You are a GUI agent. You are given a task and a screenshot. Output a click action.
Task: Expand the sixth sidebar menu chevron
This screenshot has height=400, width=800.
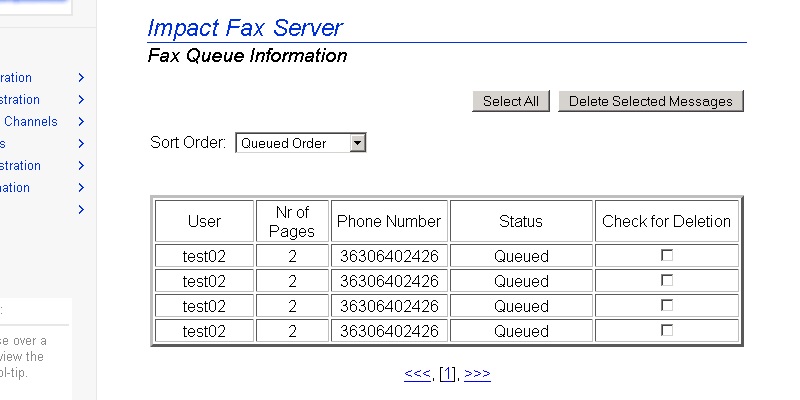[x=81, y=188]
